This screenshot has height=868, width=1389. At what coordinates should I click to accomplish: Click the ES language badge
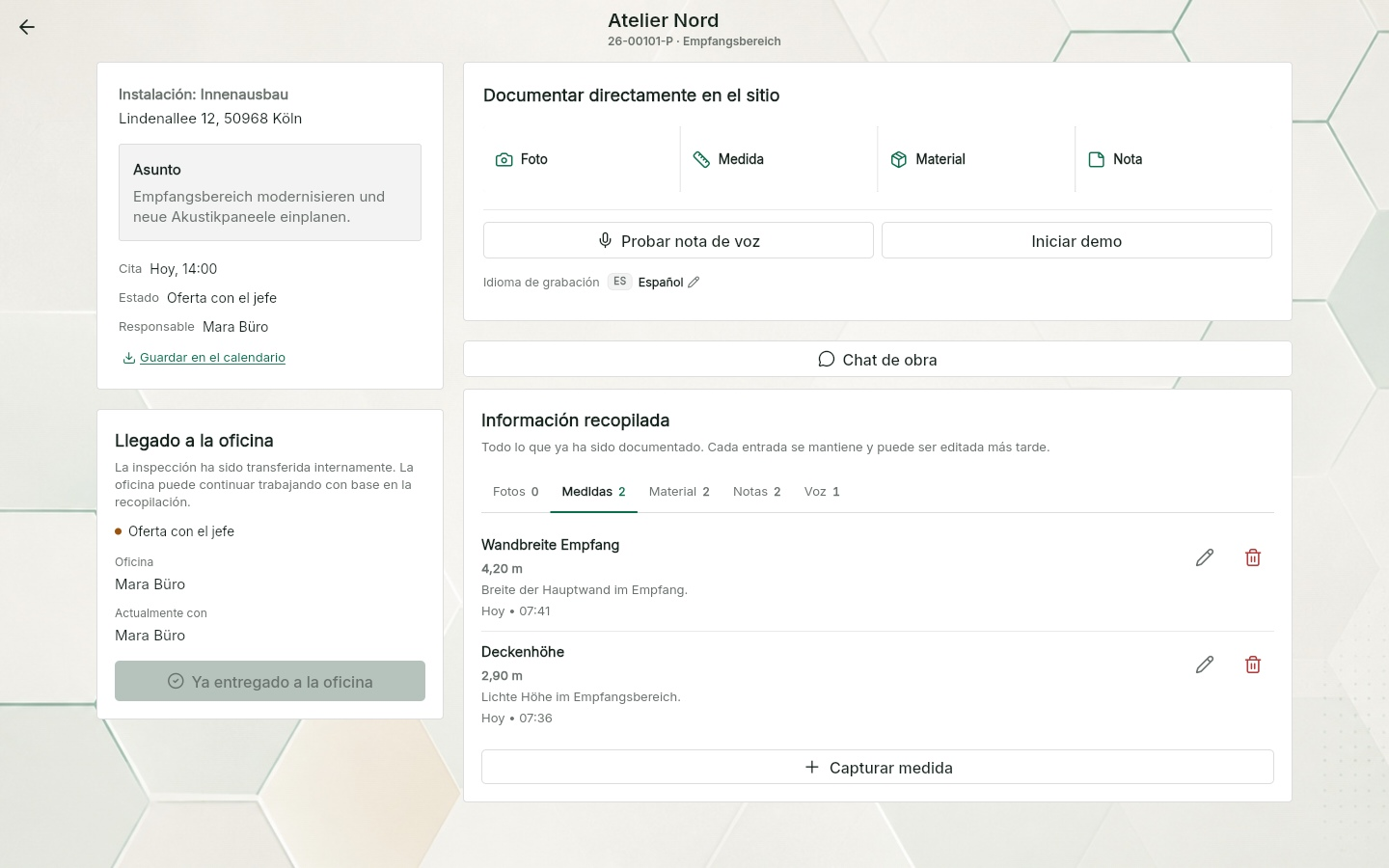coord(619,282)
